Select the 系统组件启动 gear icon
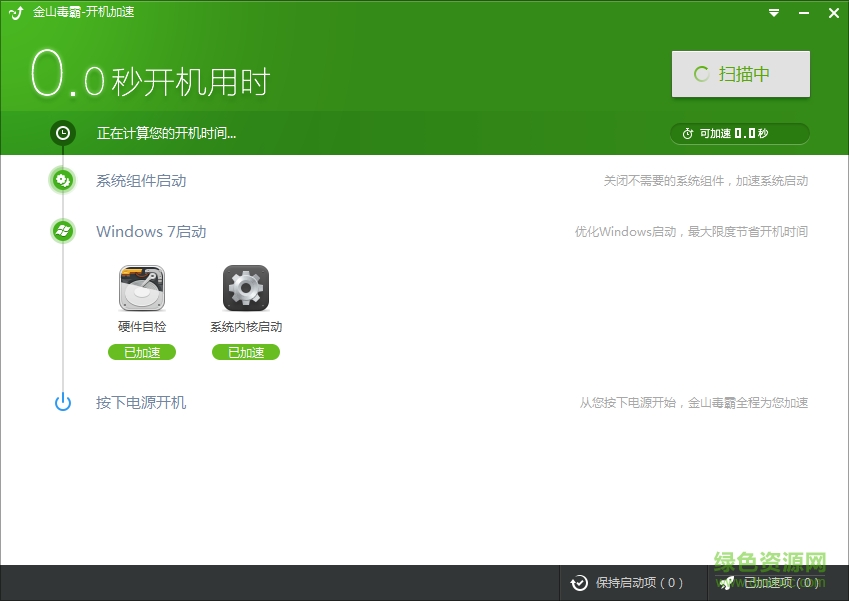This screenshot has height=601, width=849. 63,180
